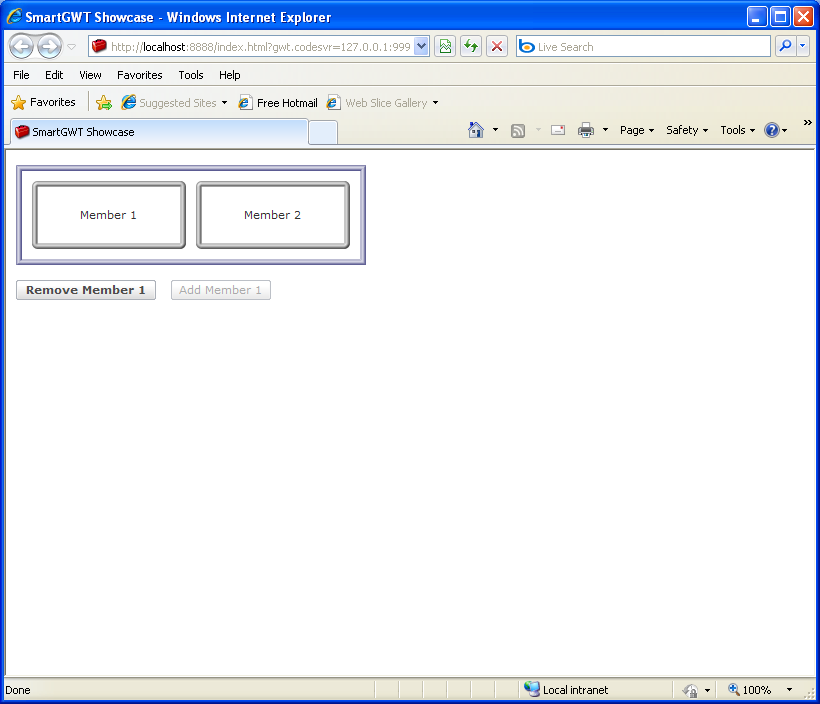The image size is (820, 704).
Task: Click the Read Mail icon
Action: pos(558,130)
